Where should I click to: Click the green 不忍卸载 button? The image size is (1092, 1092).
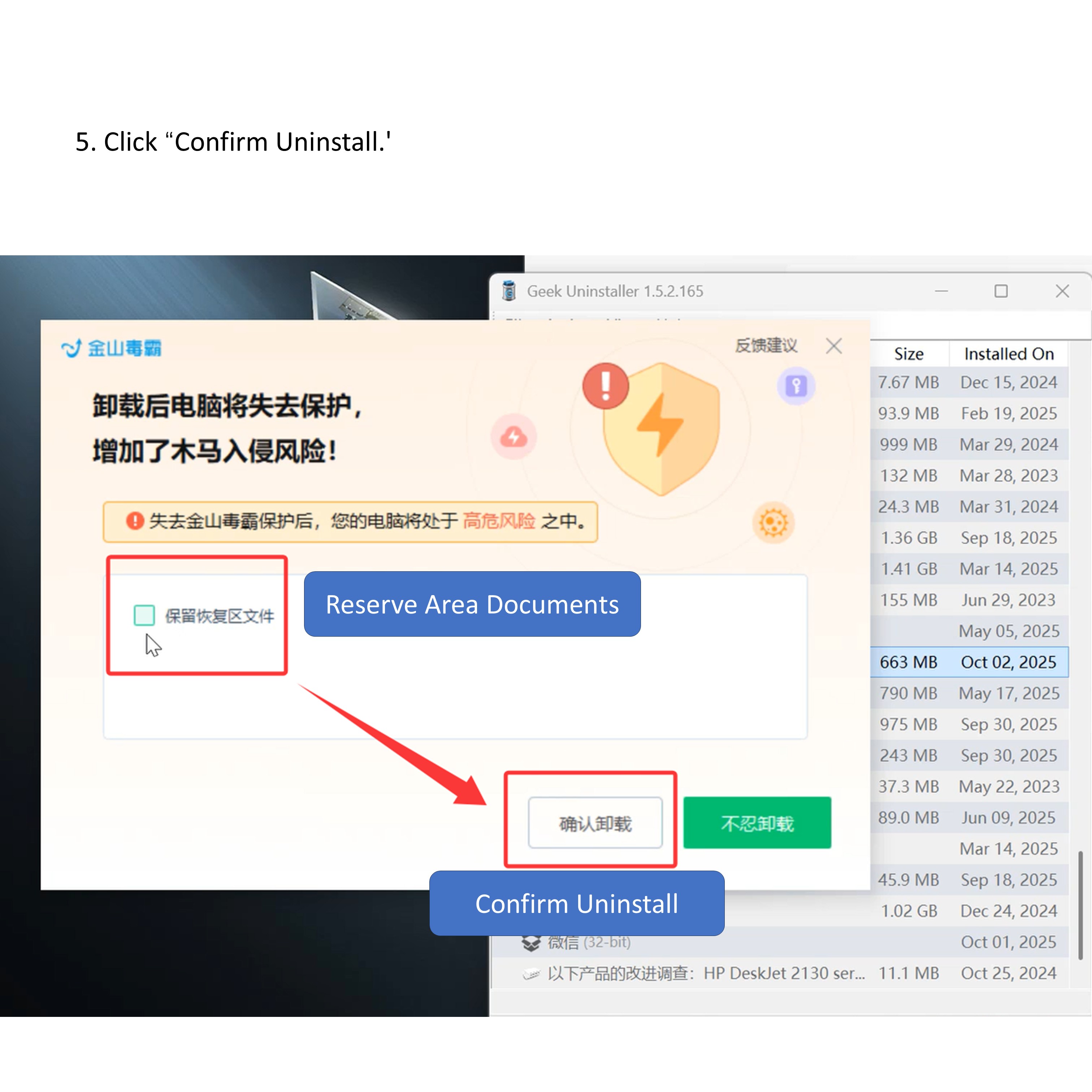[757, 823]
